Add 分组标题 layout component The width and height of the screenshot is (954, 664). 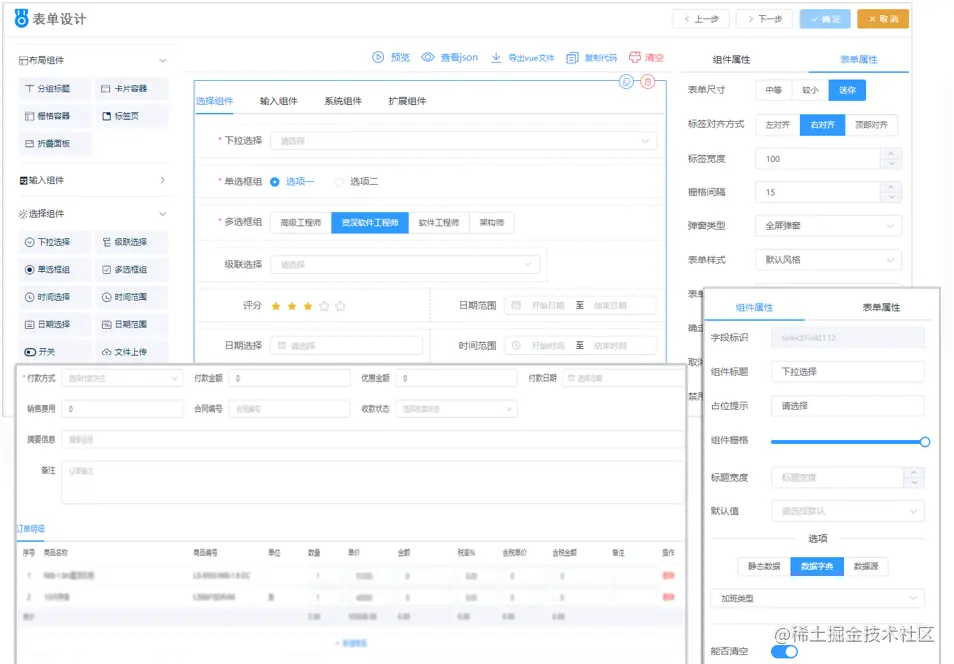54,88
